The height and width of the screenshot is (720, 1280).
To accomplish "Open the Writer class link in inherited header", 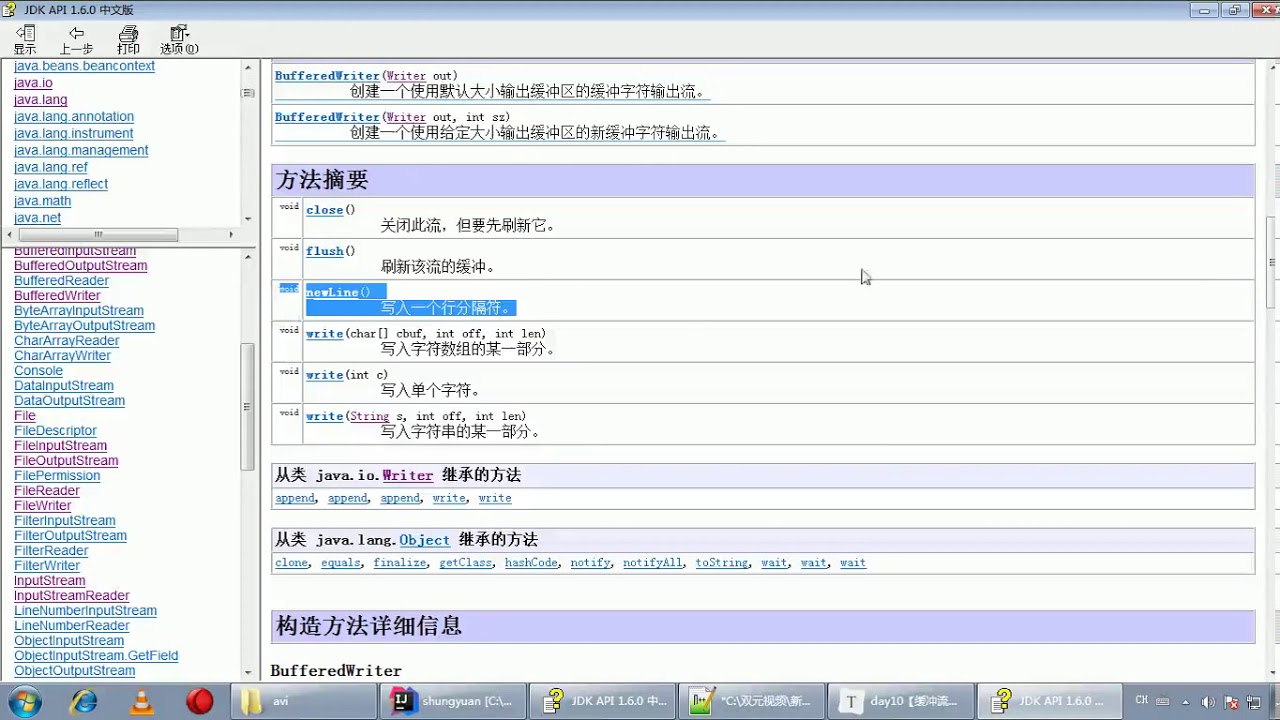I will tap(407, 475).
